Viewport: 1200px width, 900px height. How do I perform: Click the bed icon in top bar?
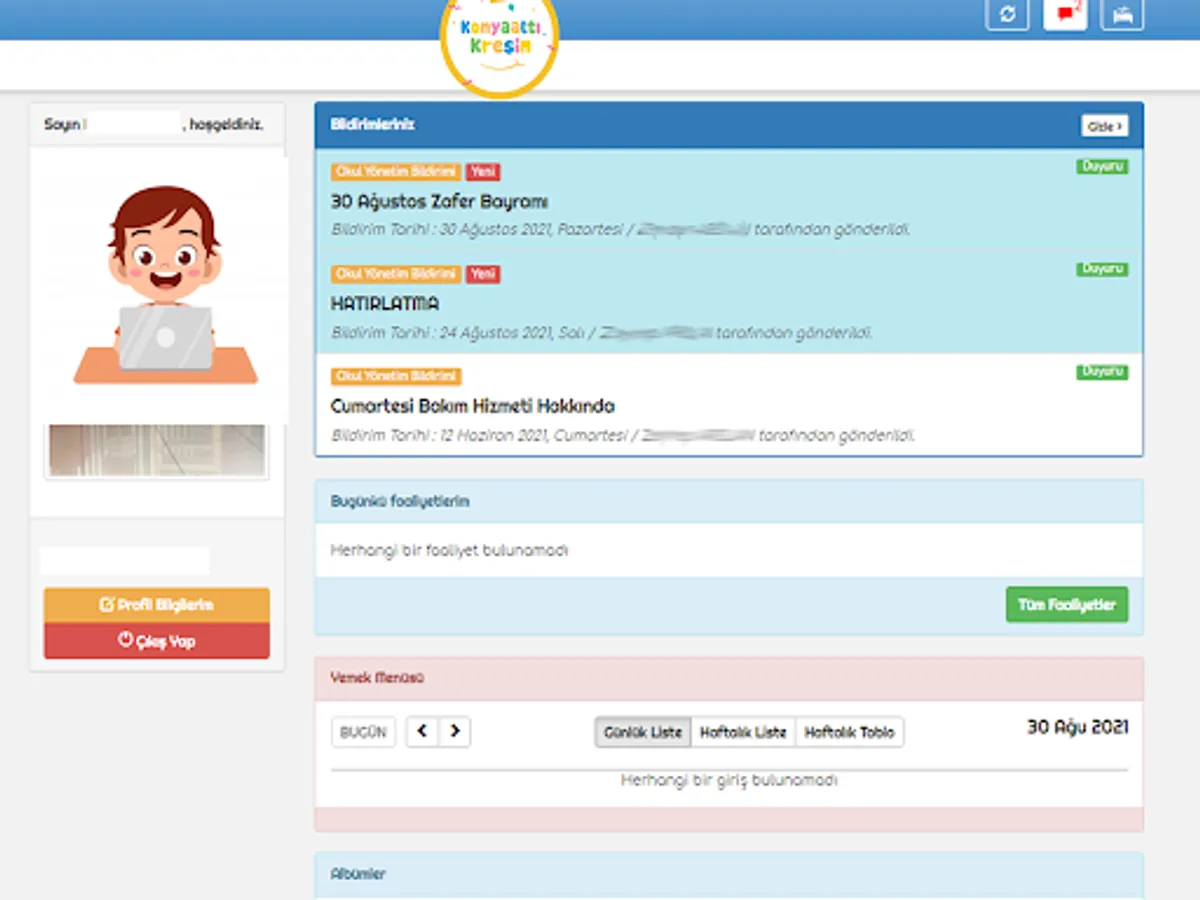point(1122,15)
